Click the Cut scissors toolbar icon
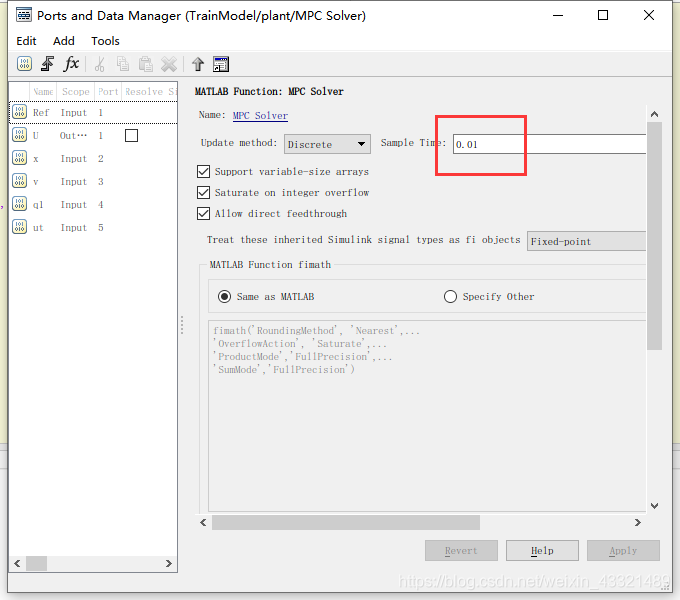The height and width of the screenshot is (600, 680). point(100,64)
